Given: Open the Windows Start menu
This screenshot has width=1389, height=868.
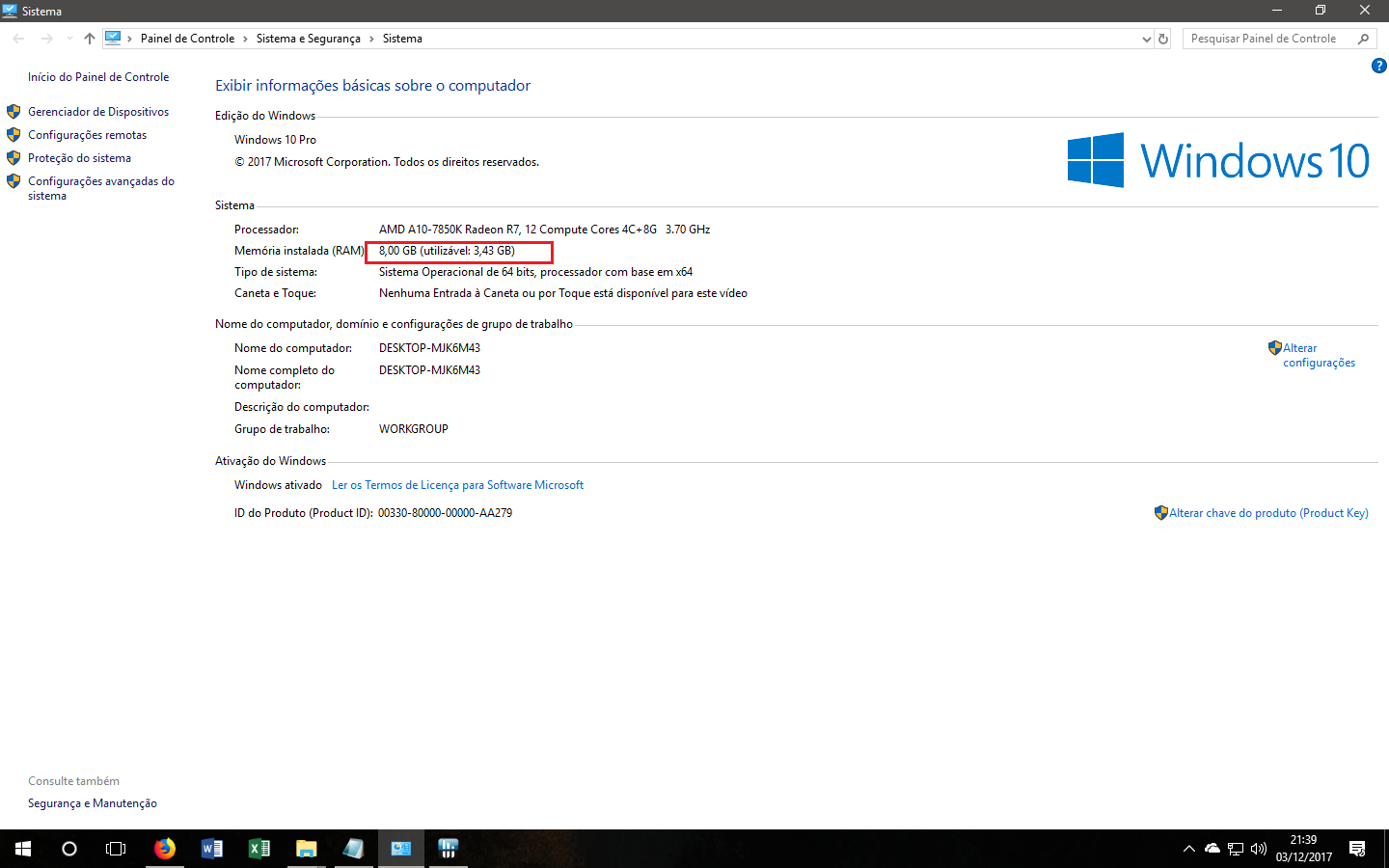Looking at the screenshot, I should 23,849.
